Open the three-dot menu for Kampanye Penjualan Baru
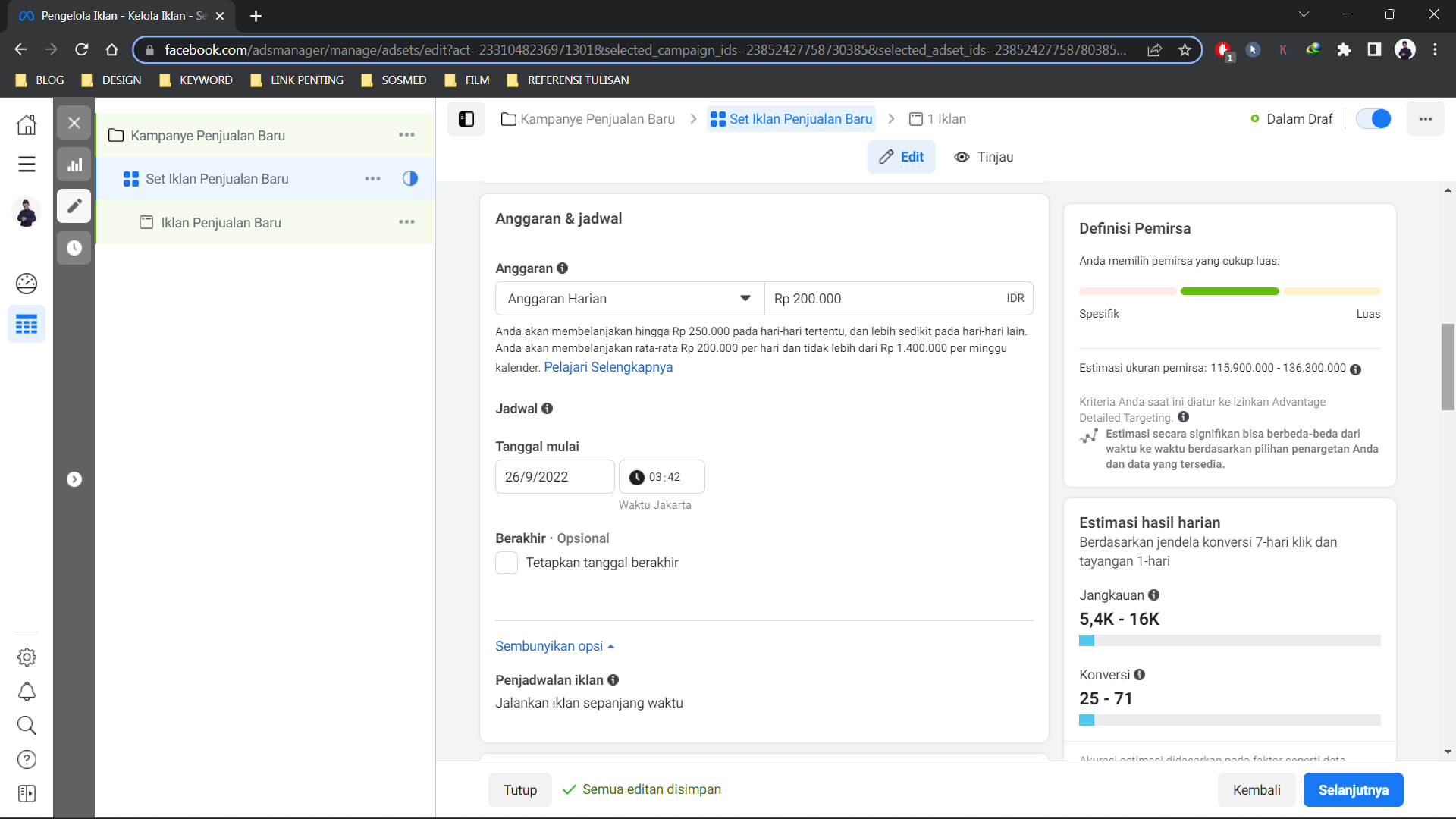Viewport: 1456px width, 819px height. [407, 135]
